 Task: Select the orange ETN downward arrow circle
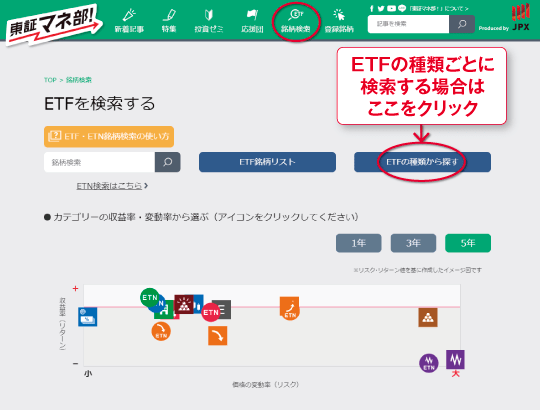pyautogui.click(x=161, y=332)
